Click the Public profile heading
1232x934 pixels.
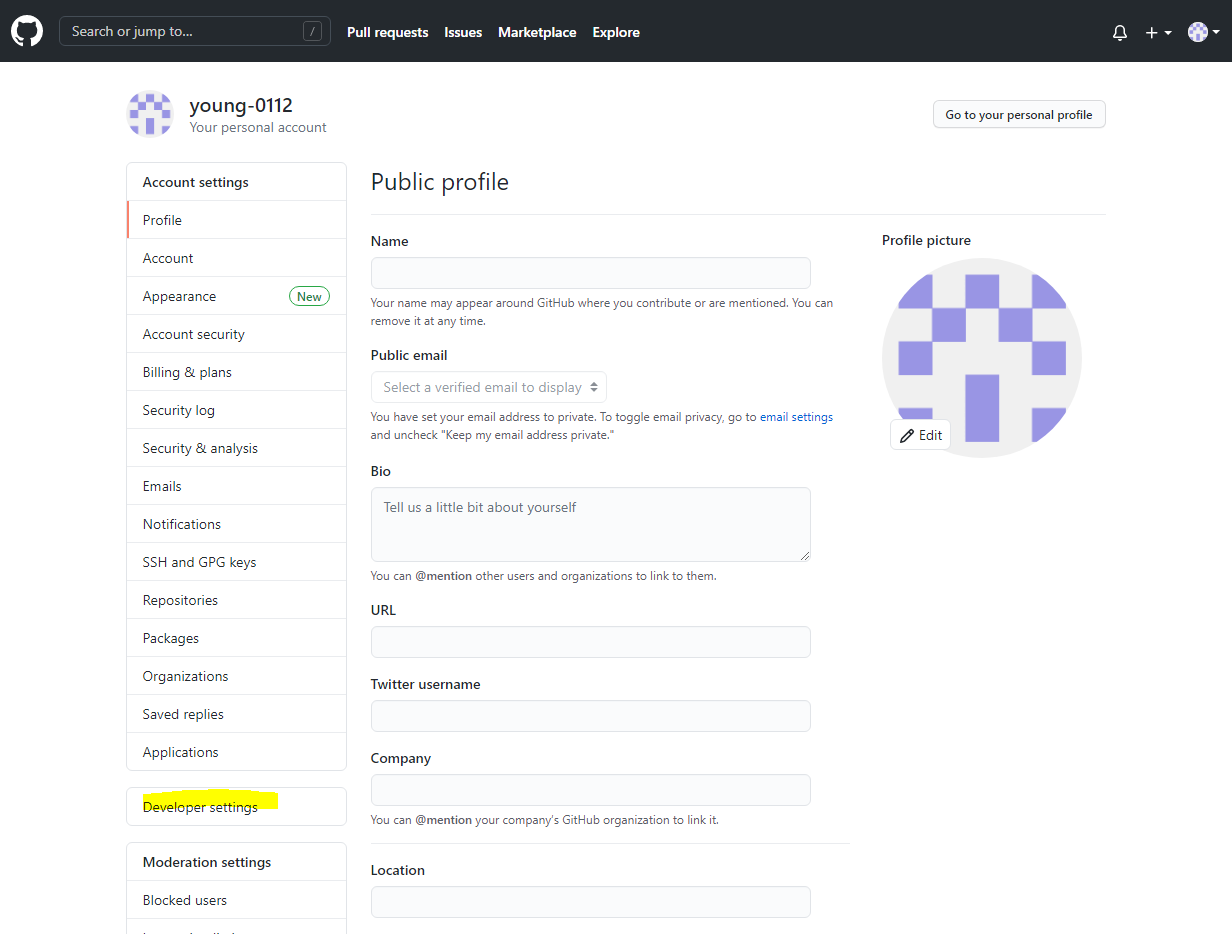(440, 182)
